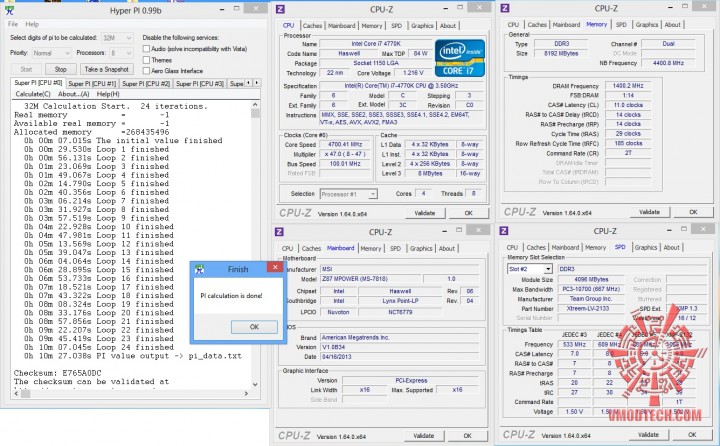Click the tab strip scroll right arrow
Viewport: 720px width, 446px height.
tap(257, 83)
